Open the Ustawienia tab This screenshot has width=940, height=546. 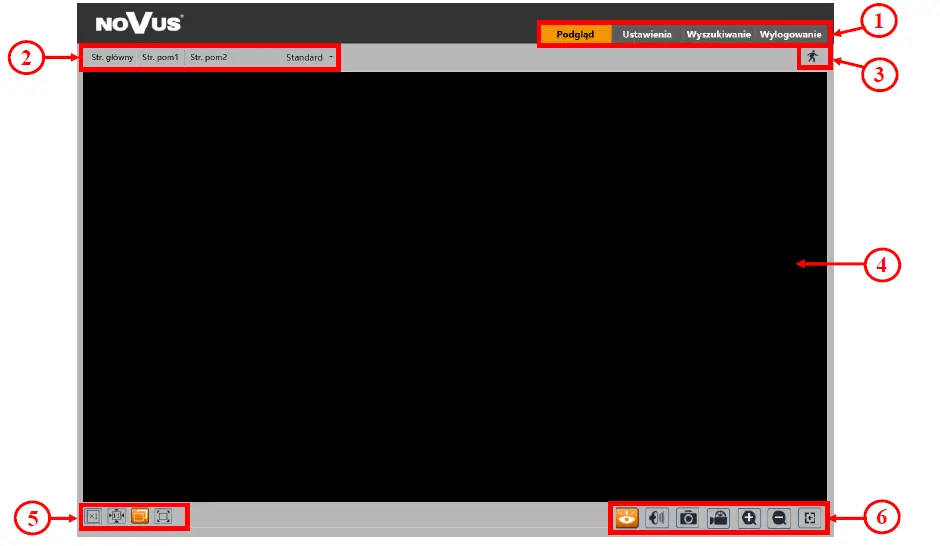[647, 34]
